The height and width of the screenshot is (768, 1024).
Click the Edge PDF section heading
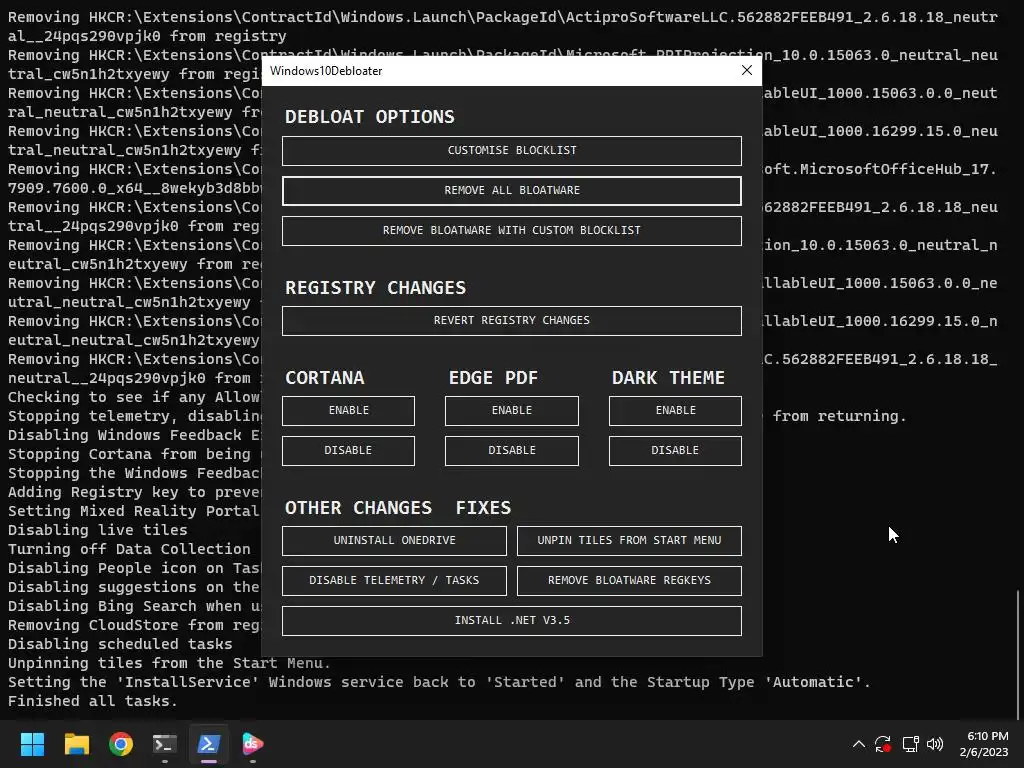tap(493, 378)
